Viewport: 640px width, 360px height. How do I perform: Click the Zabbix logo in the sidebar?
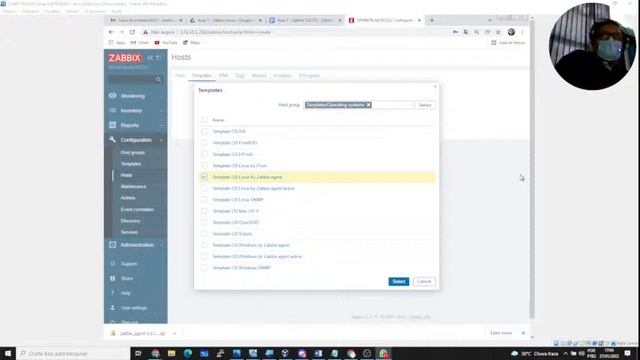coord(124,58)
